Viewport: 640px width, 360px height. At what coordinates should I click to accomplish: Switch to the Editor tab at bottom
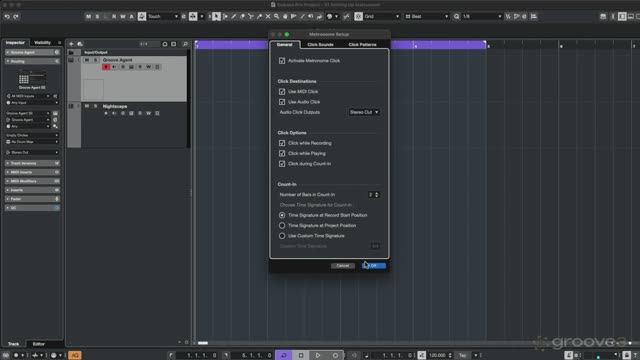pyautogui.click(x=39, y=344)
